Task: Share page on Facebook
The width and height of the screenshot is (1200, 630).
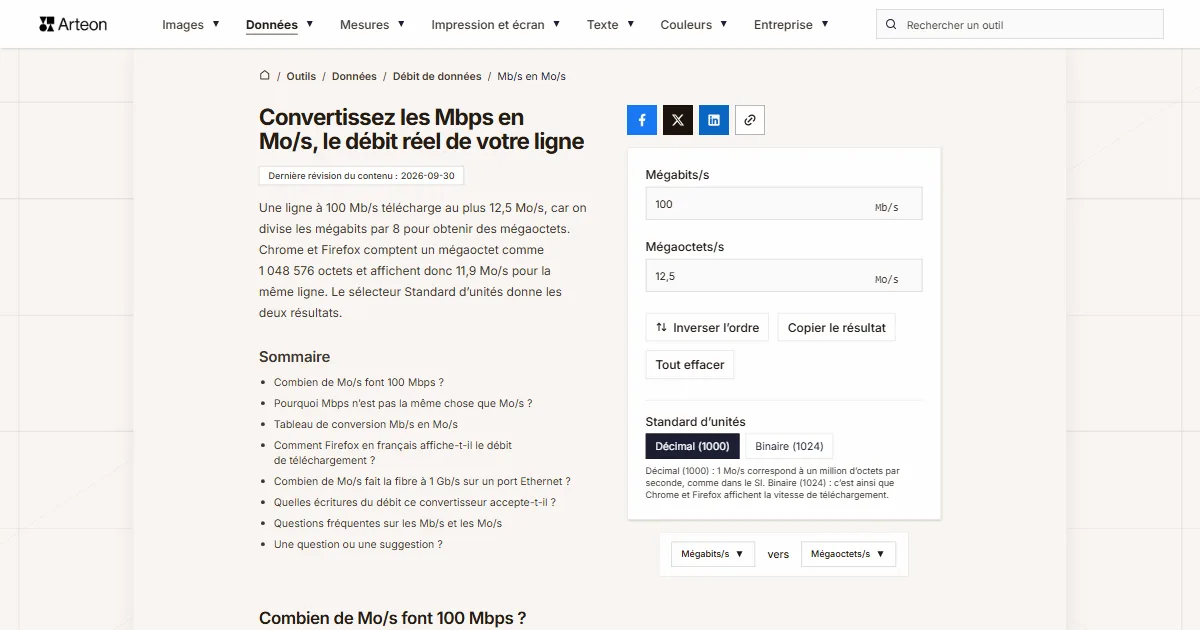Action: click(642, 120)
